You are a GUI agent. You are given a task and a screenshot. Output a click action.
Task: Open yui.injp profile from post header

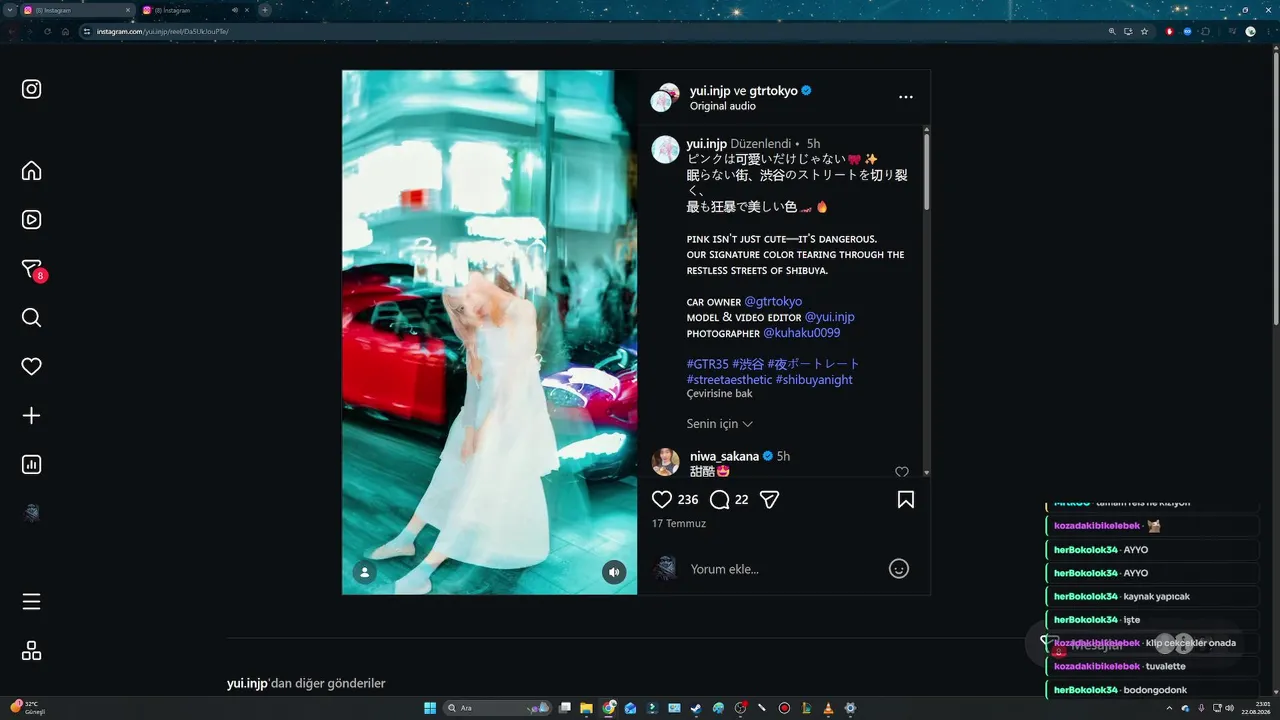coord(710,90)
